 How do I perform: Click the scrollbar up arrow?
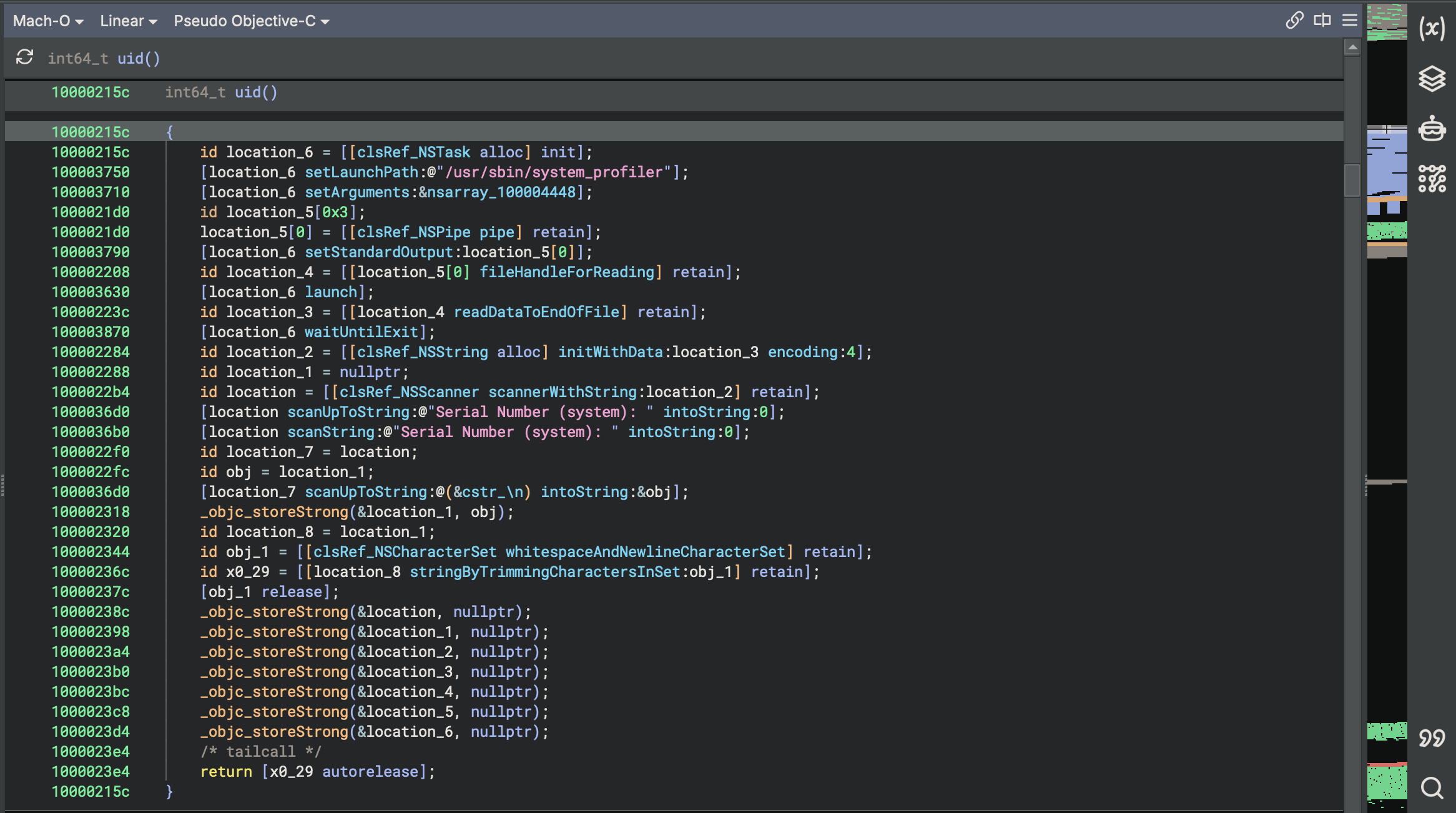tap(1352, 47)
